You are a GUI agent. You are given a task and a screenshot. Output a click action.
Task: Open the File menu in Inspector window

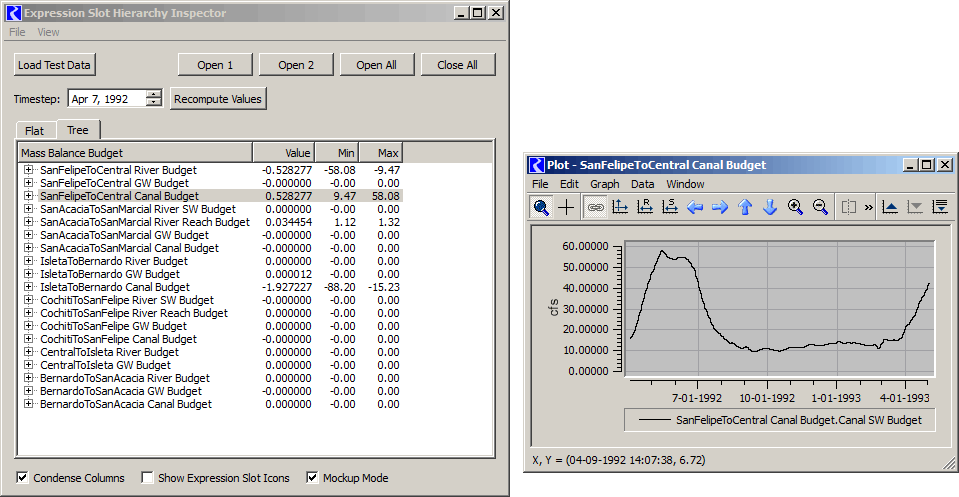pyautogui.click(x=17, y=32)
